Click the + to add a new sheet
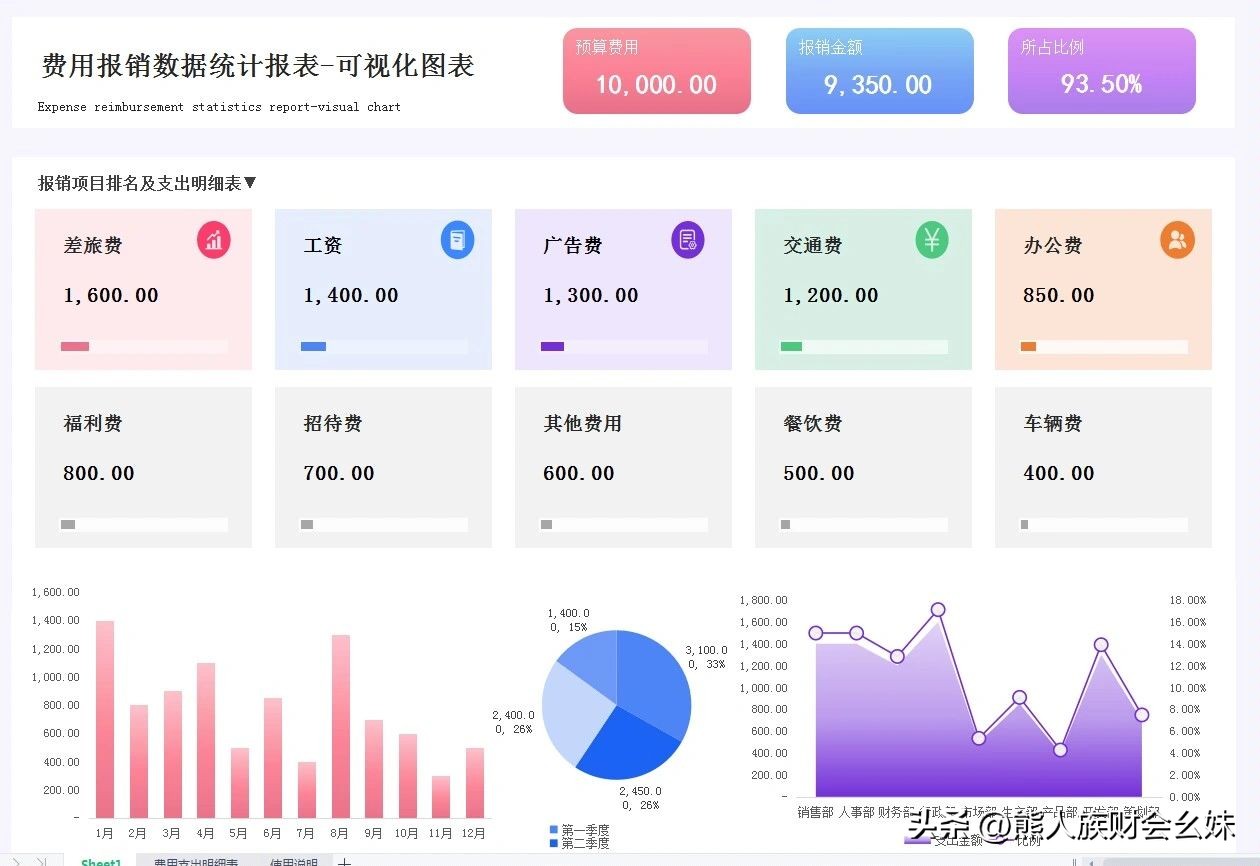This screenshot has height=866, width=1260. click(344, 861)
